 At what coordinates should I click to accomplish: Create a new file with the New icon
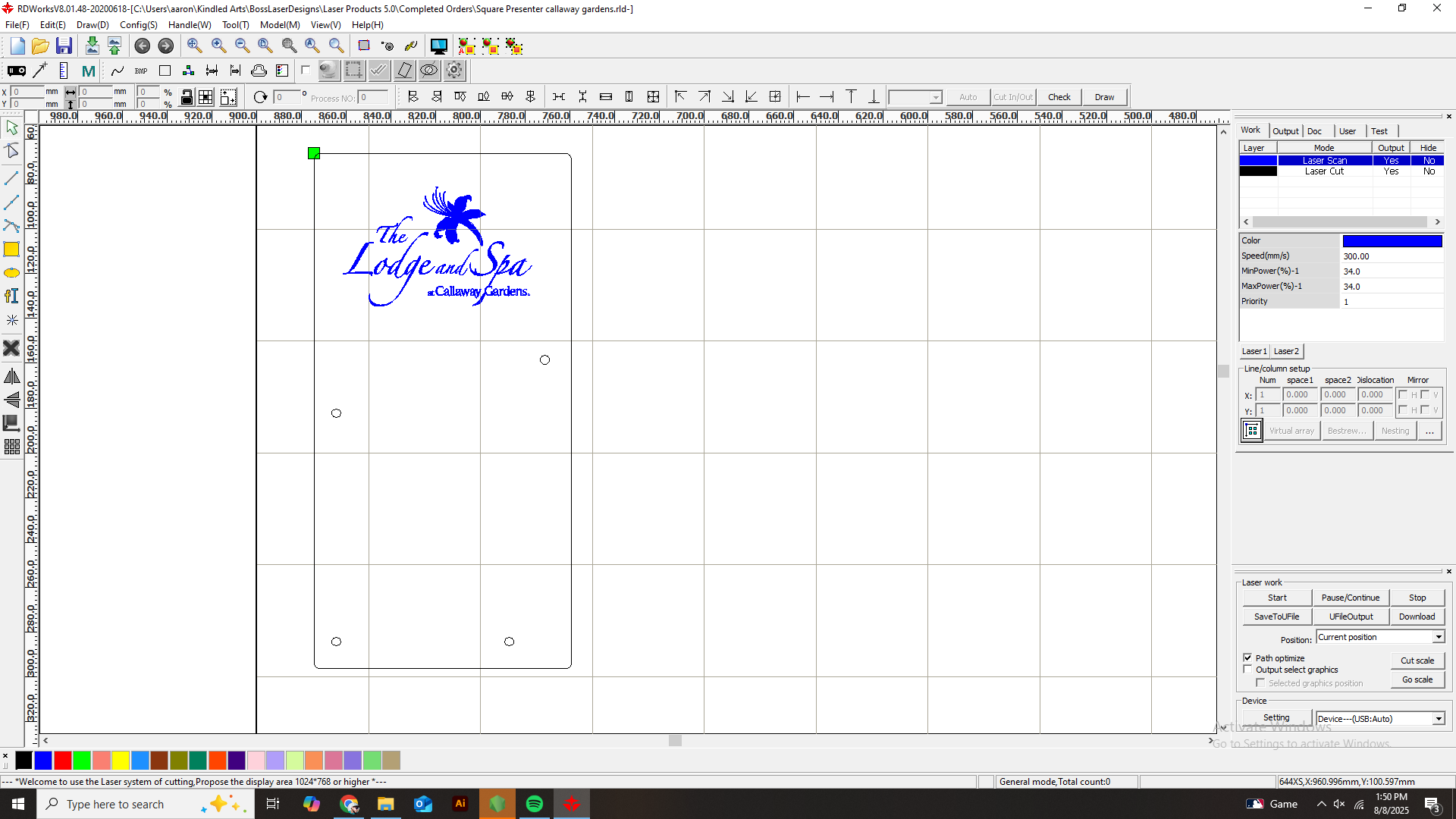coord(17,46)
